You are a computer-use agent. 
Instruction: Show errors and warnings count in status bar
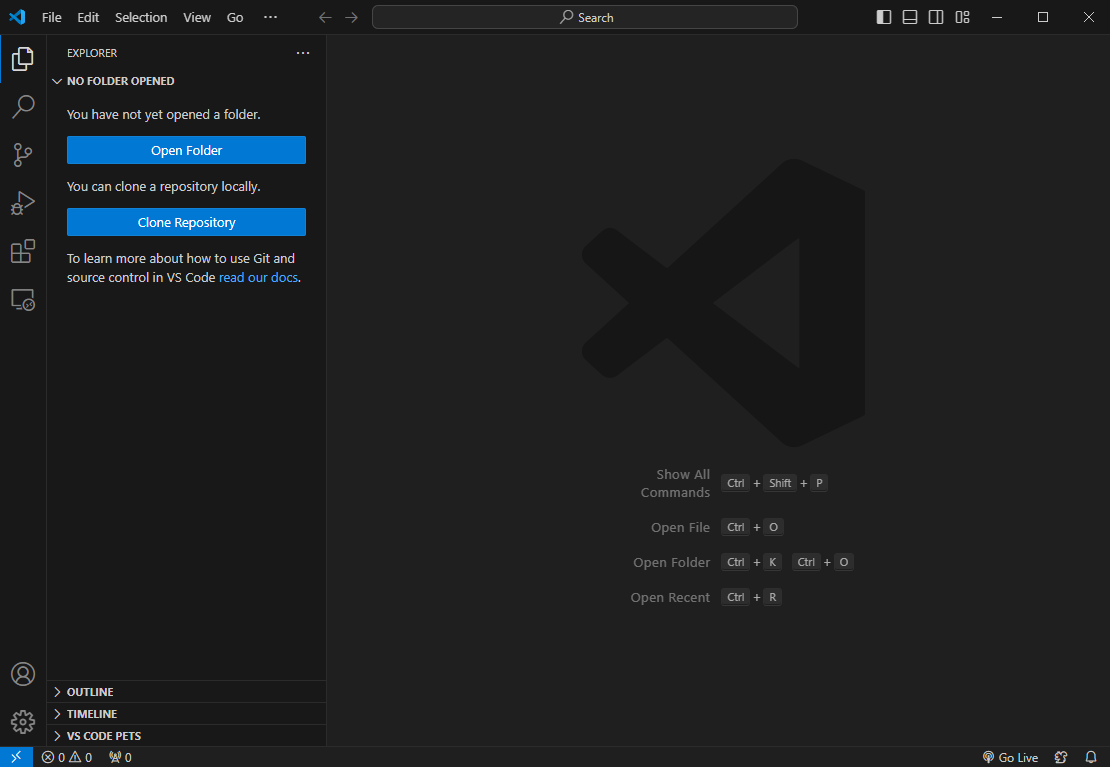(67, 757)
